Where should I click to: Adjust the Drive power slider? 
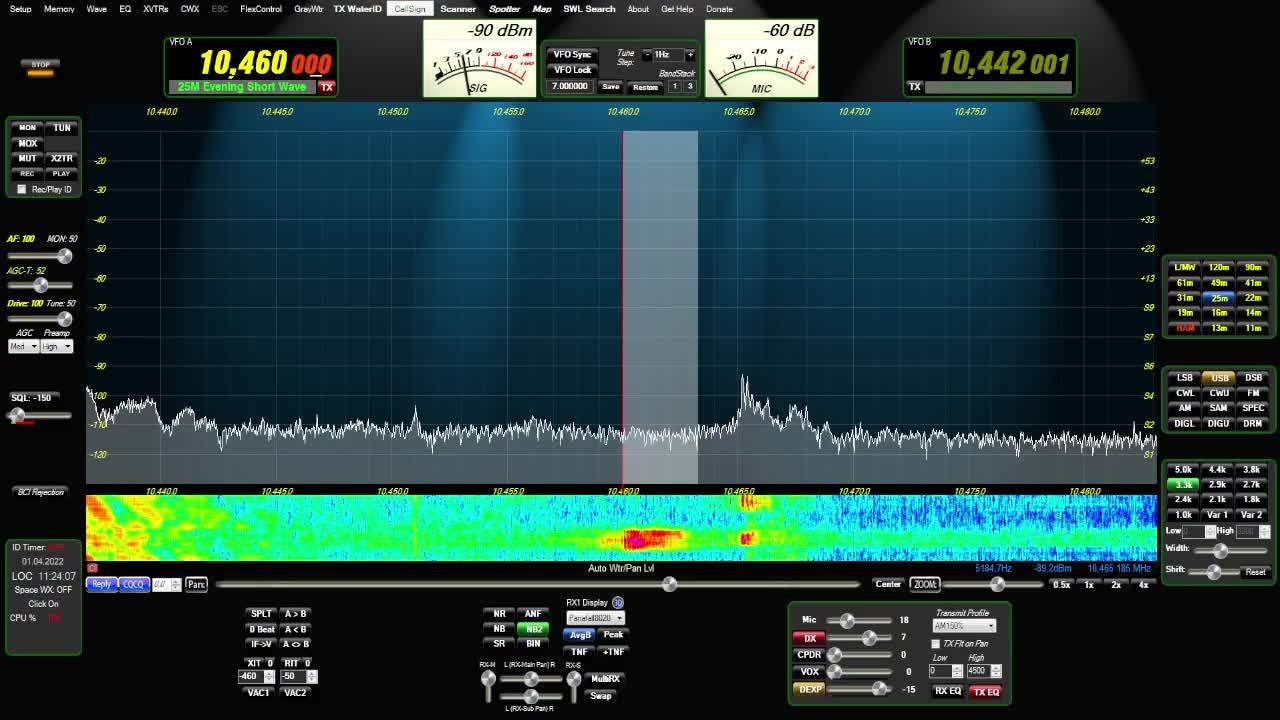(40, 319)
